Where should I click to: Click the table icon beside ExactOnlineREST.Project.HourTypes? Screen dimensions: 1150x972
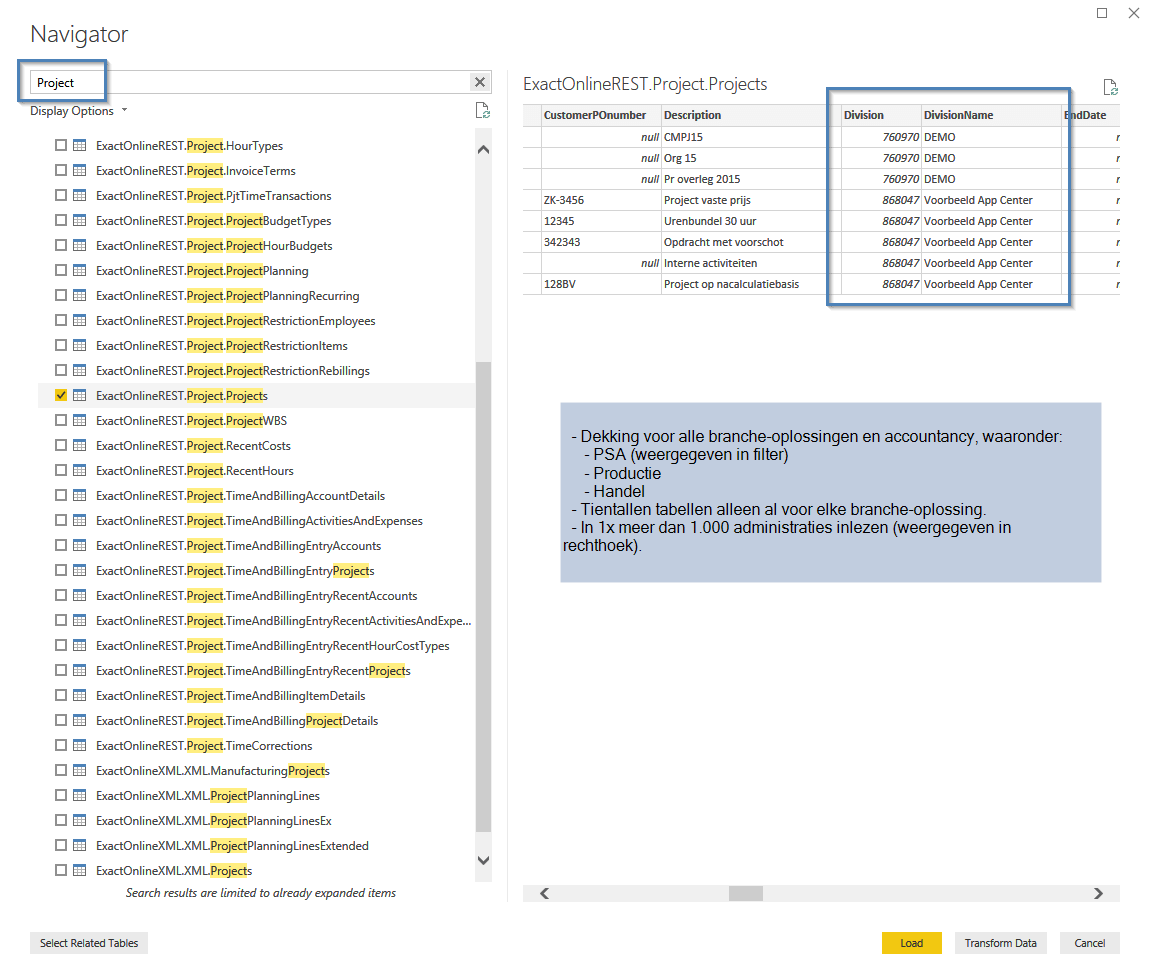pos(80,146)
